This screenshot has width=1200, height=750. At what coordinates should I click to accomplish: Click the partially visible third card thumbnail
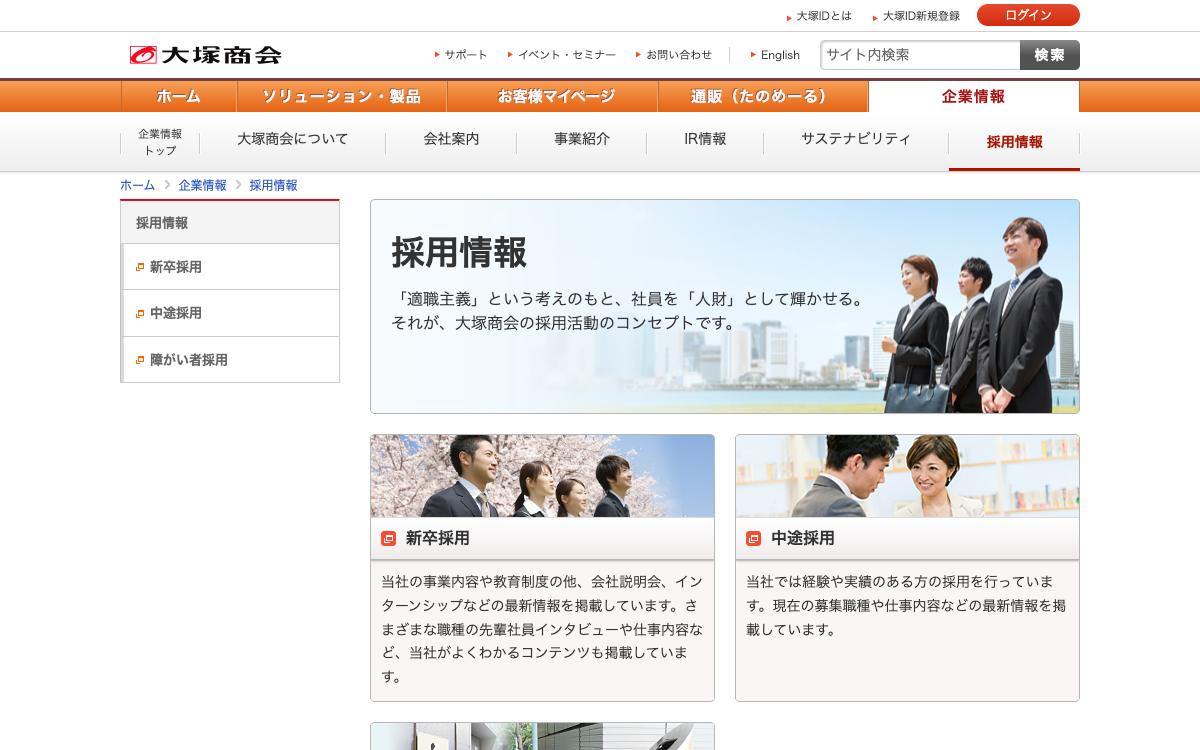pyautogui.click(x=542, y=736)
